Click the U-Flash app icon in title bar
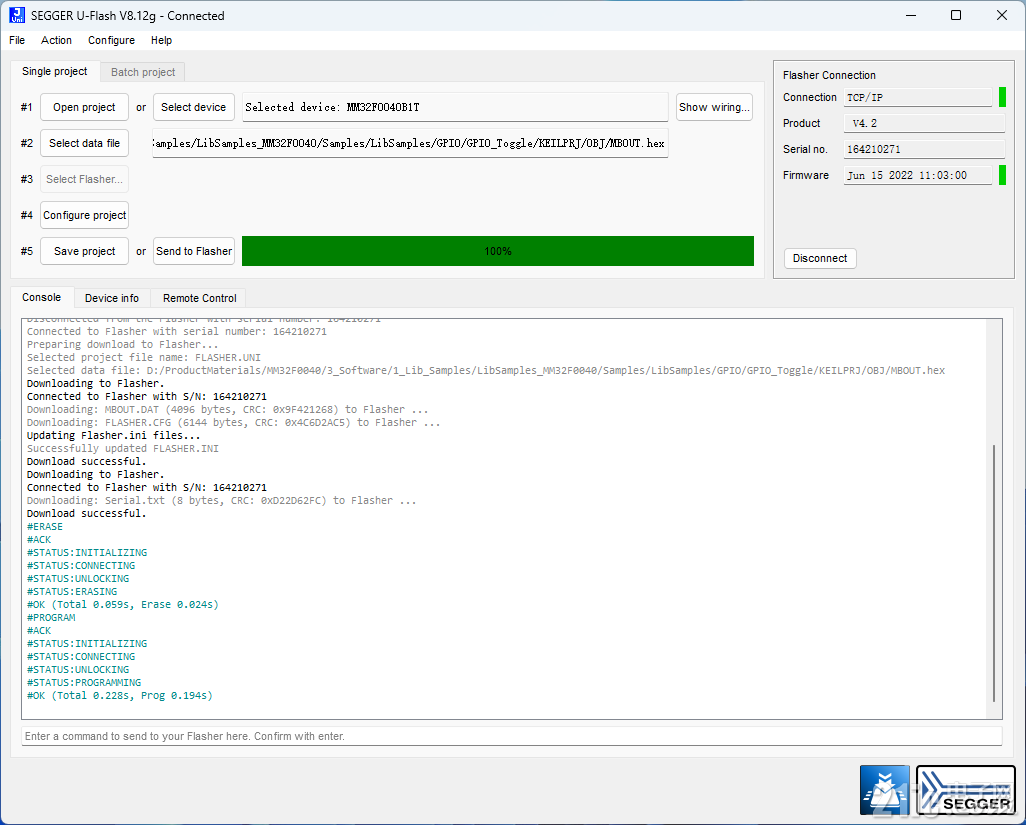1026x825 pixels. tap(17, 15)
